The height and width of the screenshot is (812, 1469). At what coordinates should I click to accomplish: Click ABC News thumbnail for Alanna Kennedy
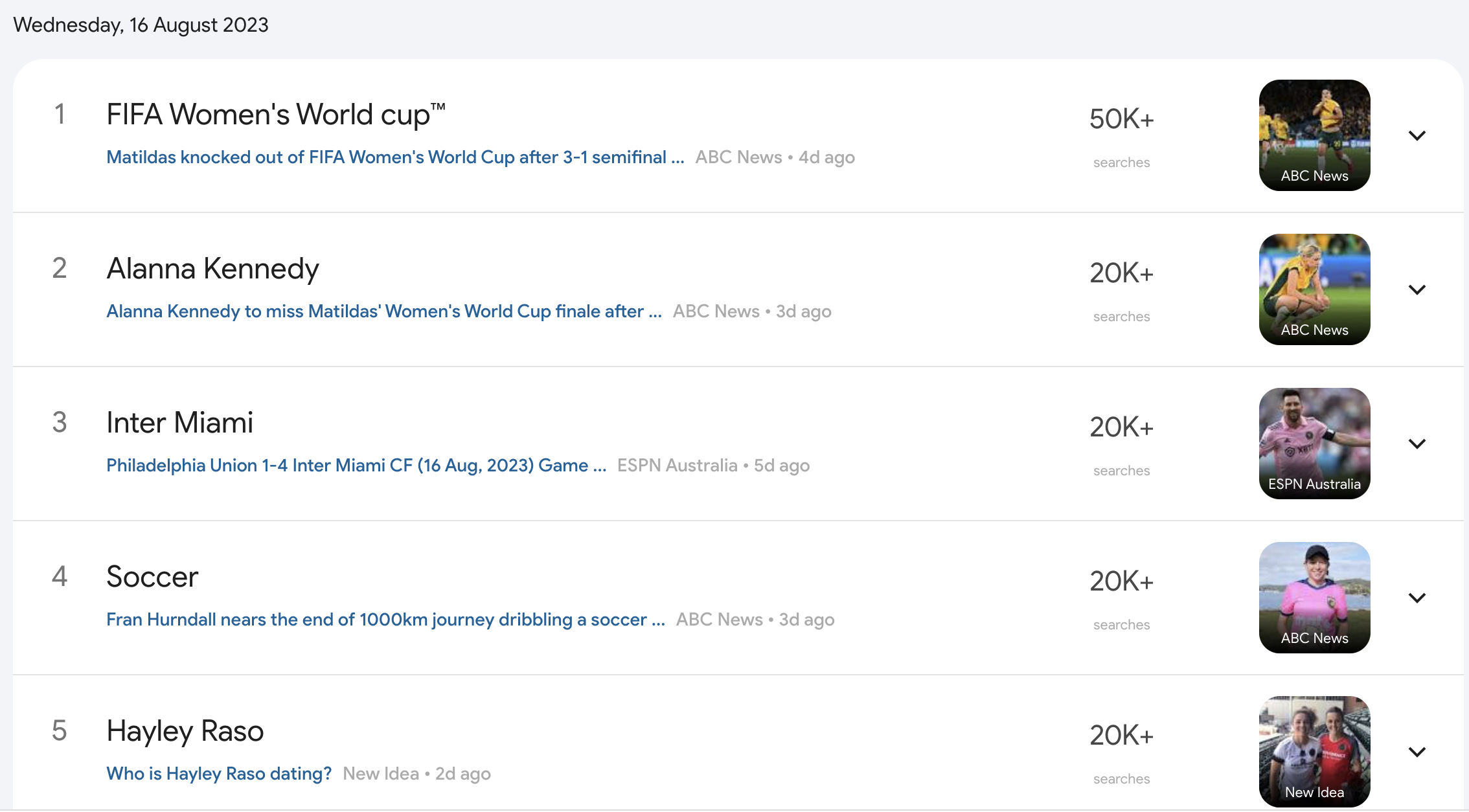tap(1314, 289)
